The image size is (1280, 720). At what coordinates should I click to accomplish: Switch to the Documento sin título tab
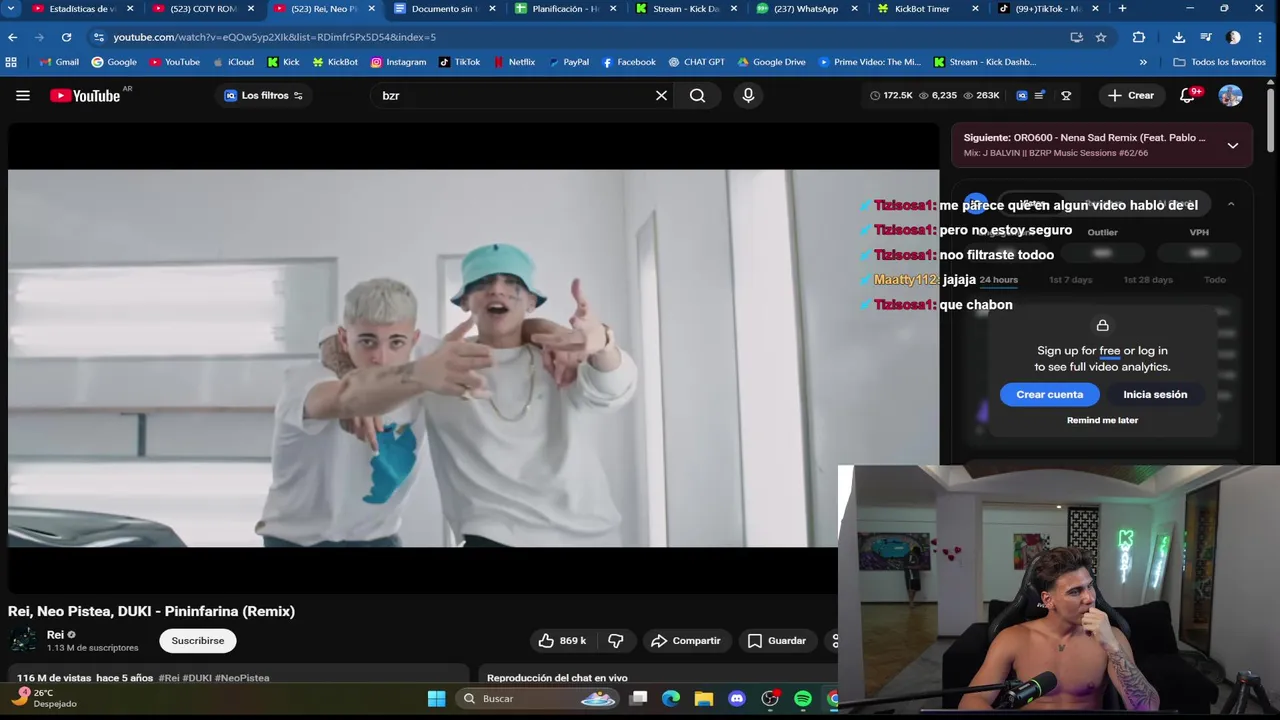(443, 9)
